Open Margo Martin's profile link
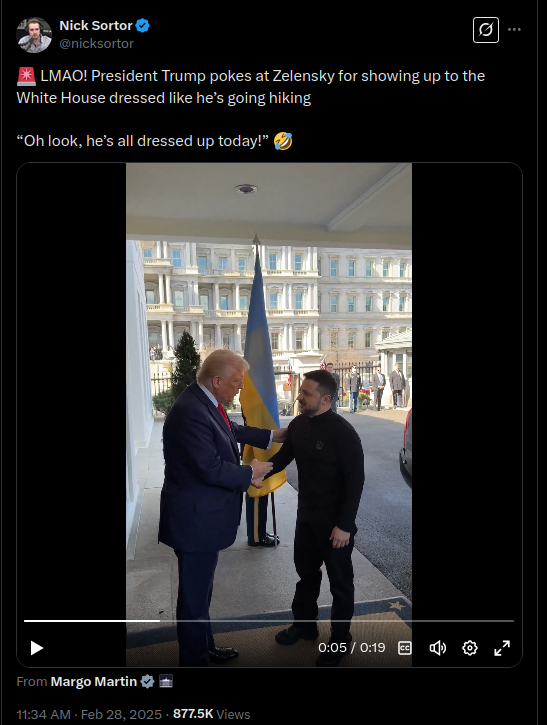This screenshot has width=547, height=725. [93, 682]
